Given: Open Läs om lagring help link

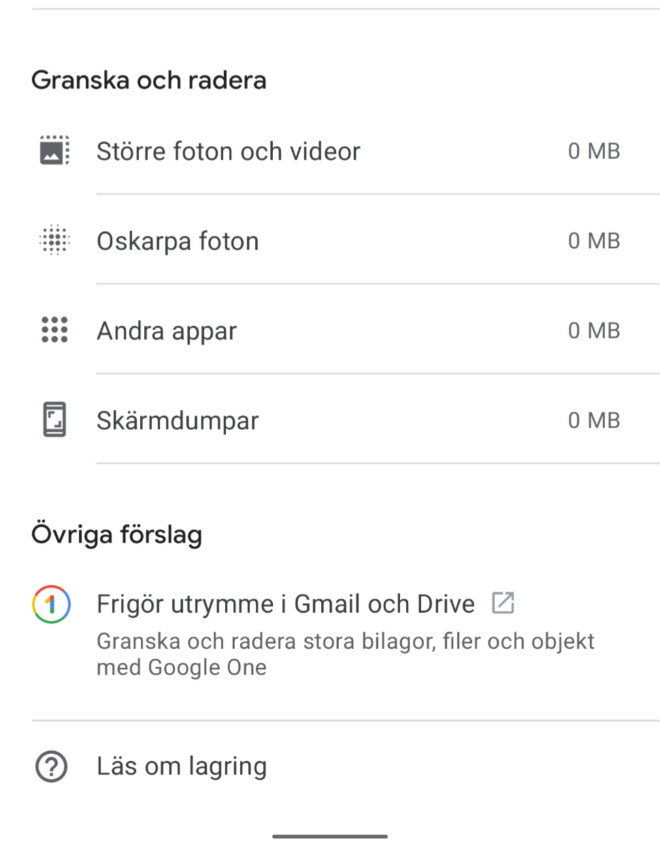Looking at the screenshot, I should coord(330,766).
